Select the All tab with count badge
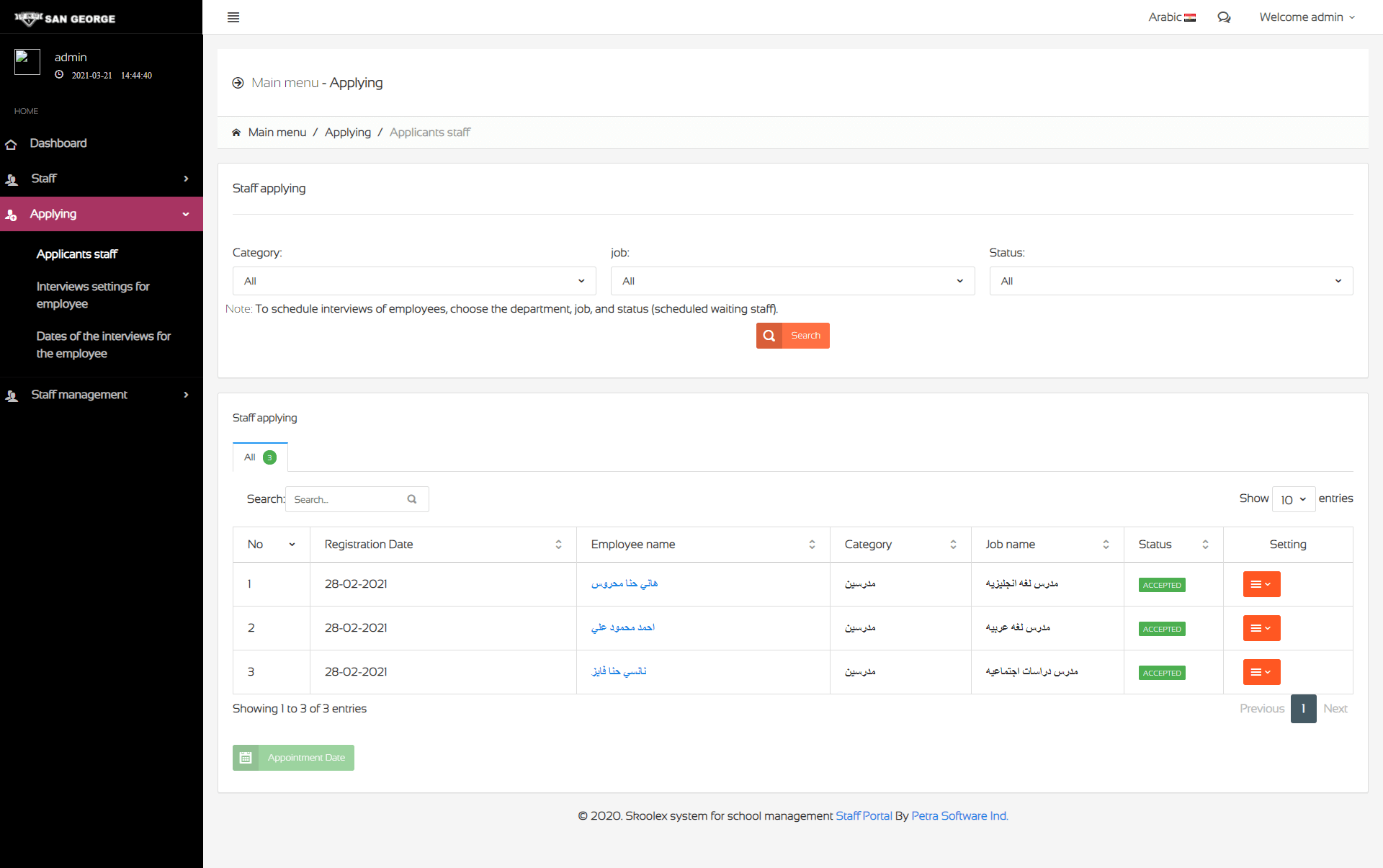The height and width of the screenshot is (868, 1383). click(260, 457)
